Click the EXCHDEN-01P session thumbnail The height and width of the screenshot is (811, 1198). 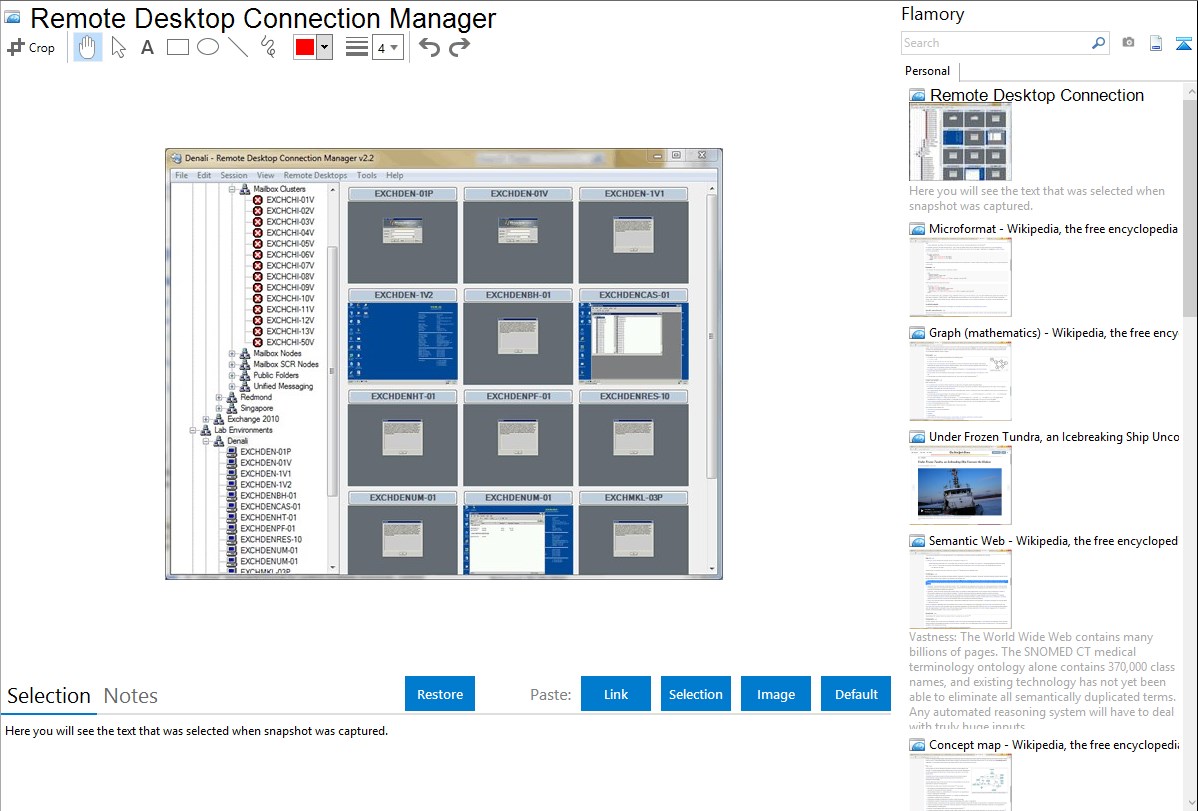coord(403,242)
